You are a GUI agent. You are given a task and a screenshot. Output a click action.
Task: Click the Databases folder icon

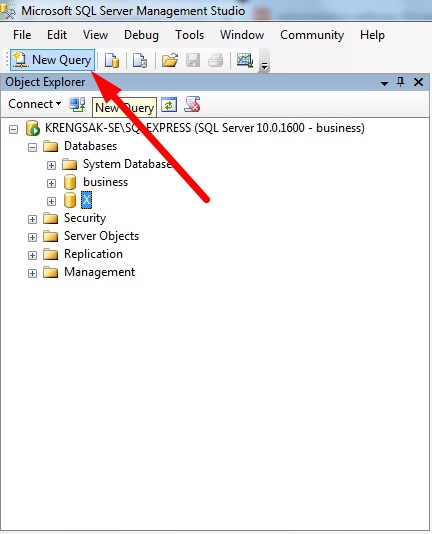point(51,146)
